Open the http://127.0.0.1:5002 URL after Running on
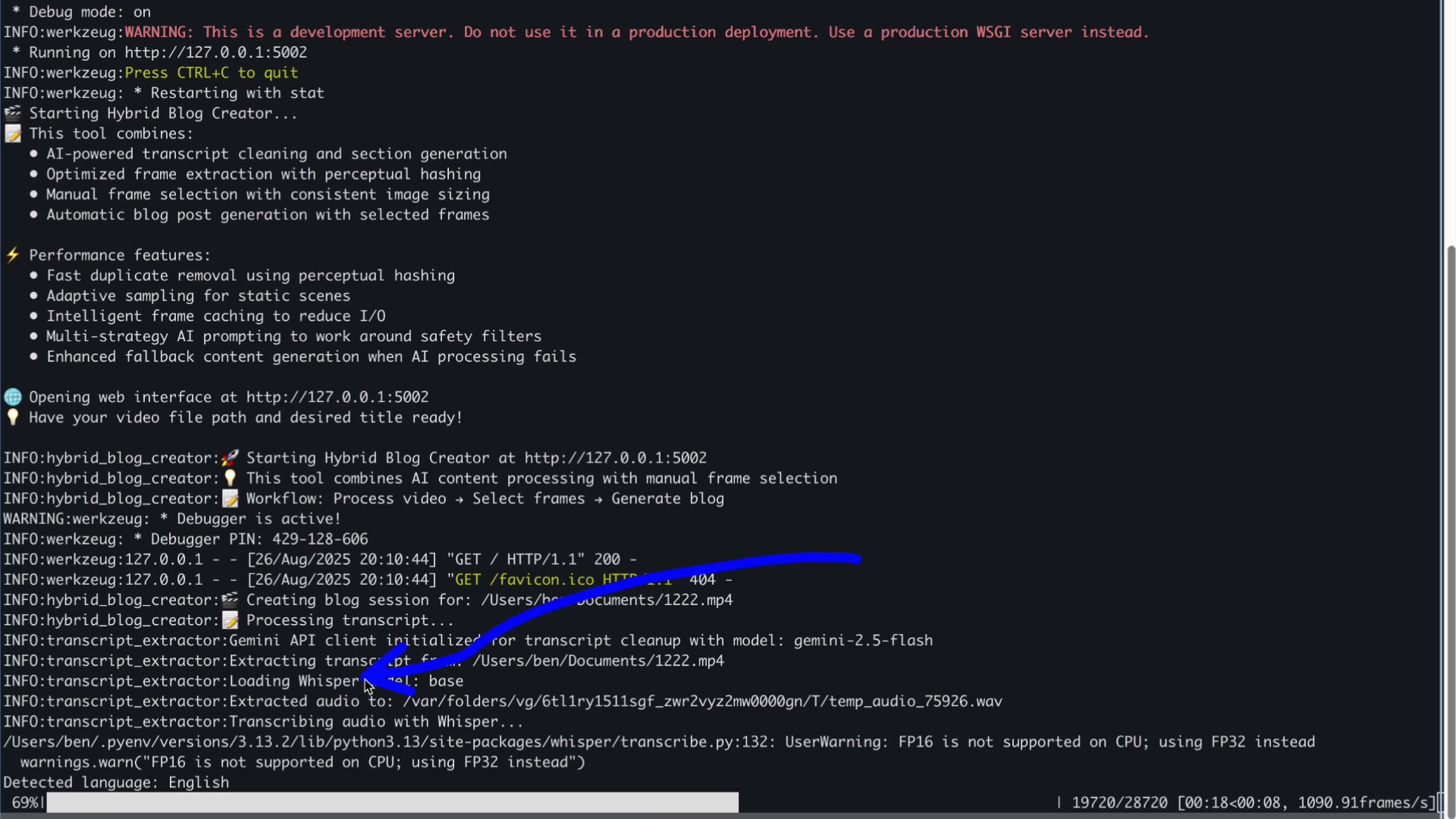1456x819 pixels. pyautogui.click(x=215, y=53)
